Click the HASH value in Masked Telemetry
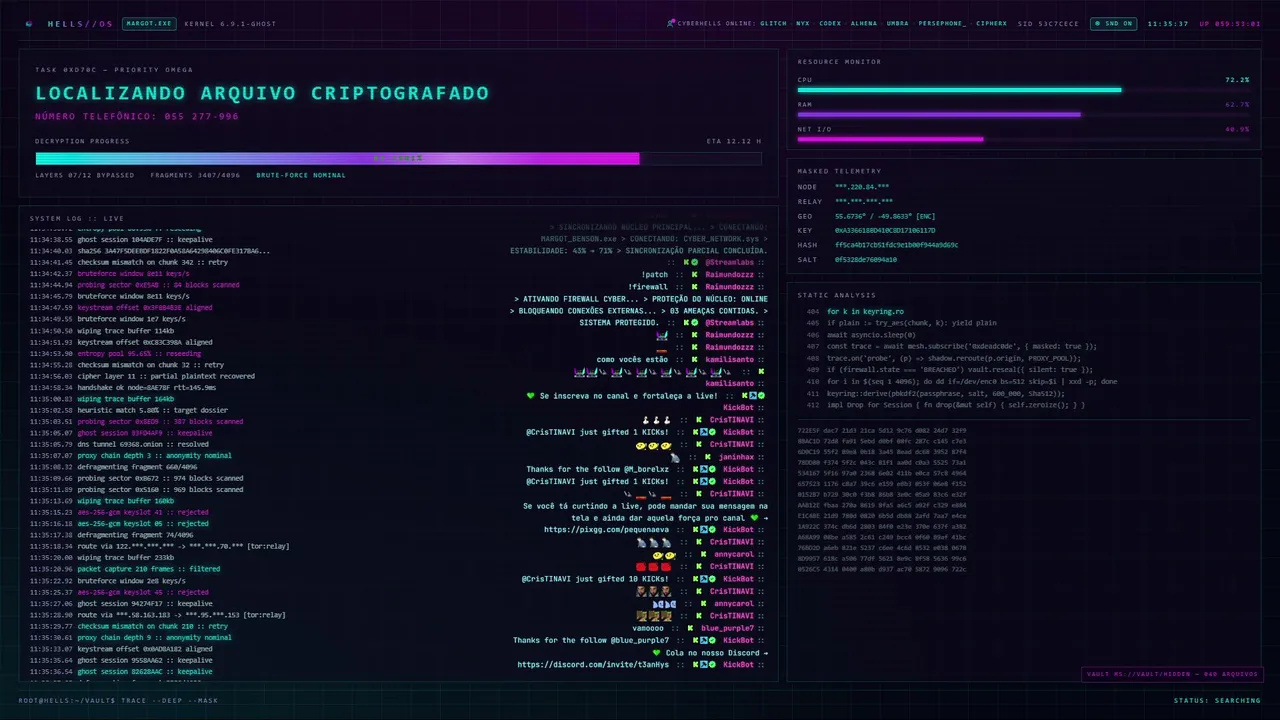 point(896,245)
